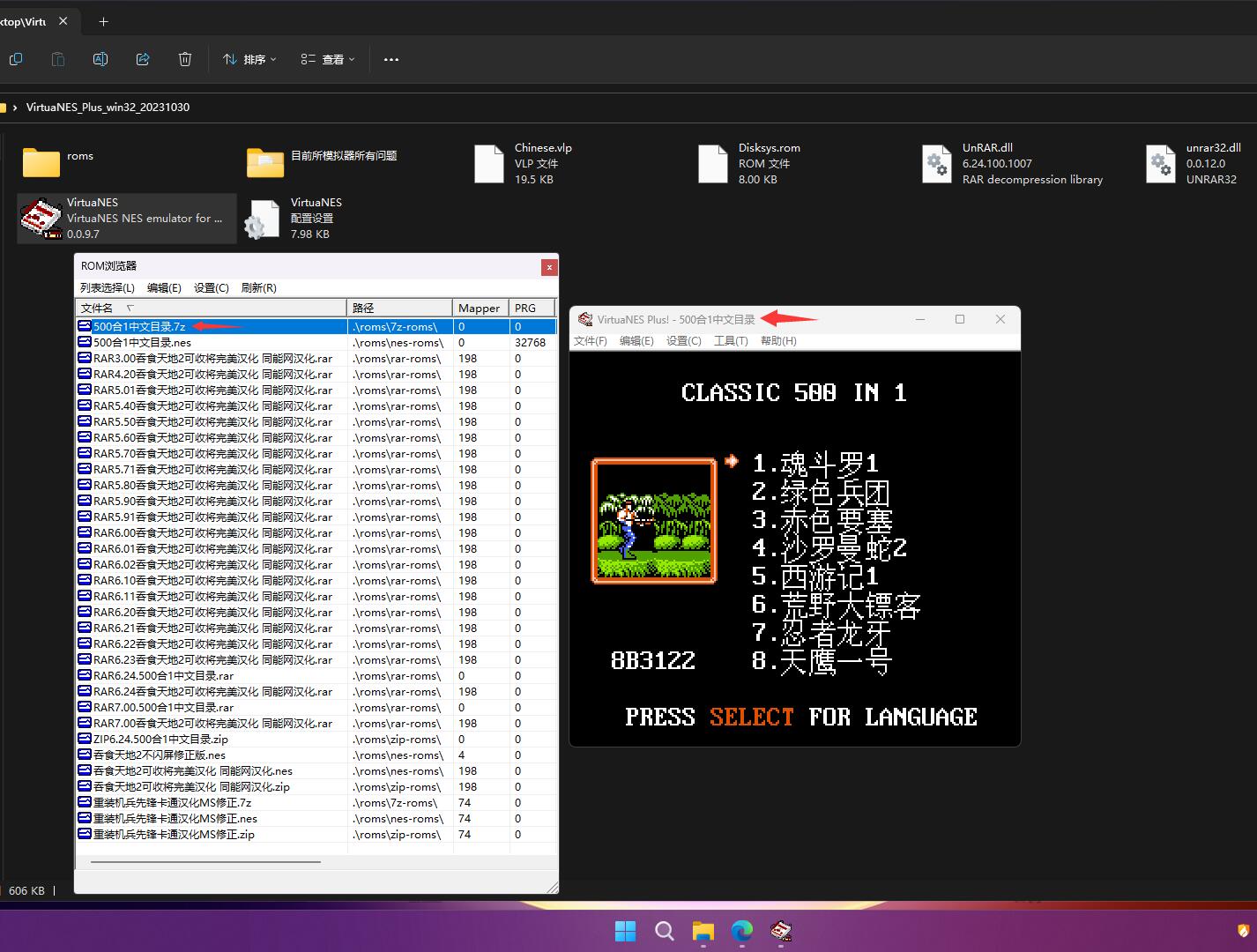Select the roms folder icon
1257x952 pixels.
pos(41,162)
